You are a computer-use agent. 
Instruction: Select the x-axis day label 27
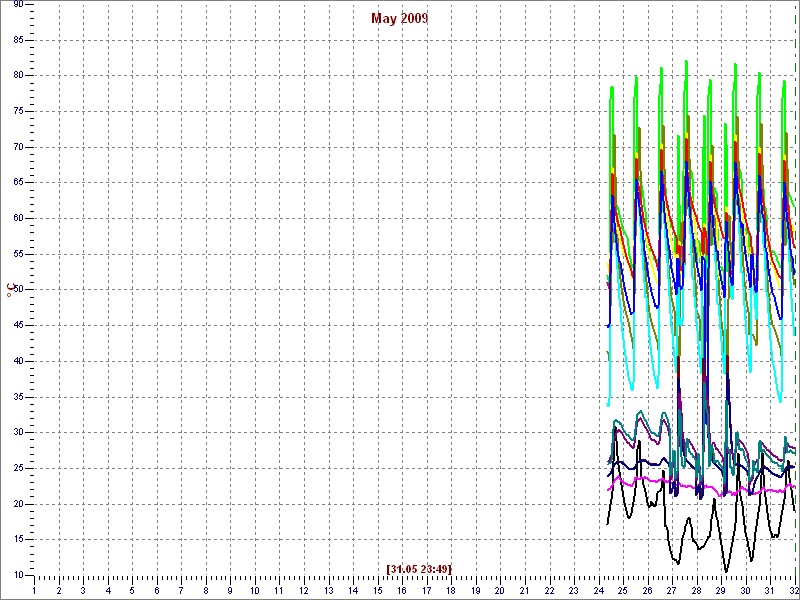pyautogui.click(x=671, y=591)
